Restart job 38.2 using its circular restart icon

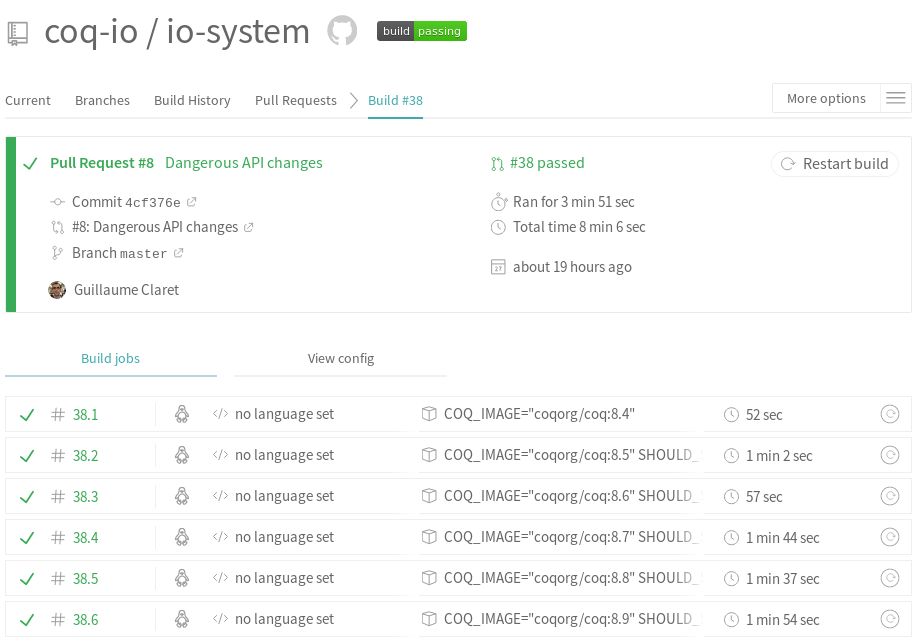[890, 456]
